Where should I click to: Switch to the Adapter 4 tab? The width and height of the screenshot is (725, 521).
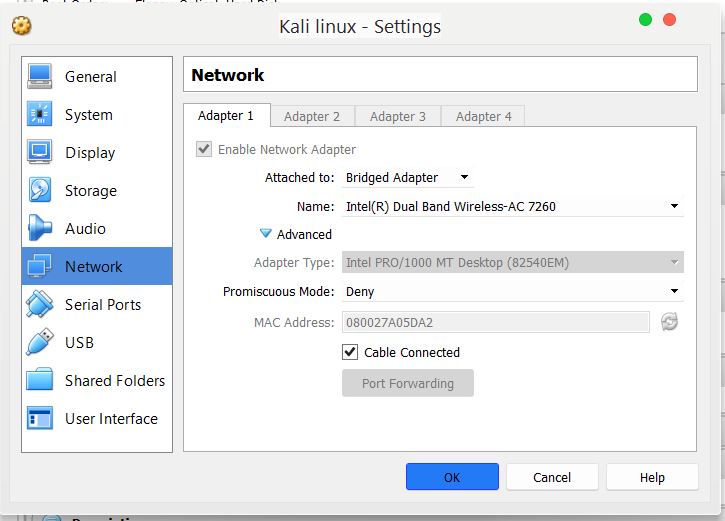point(483,116)
